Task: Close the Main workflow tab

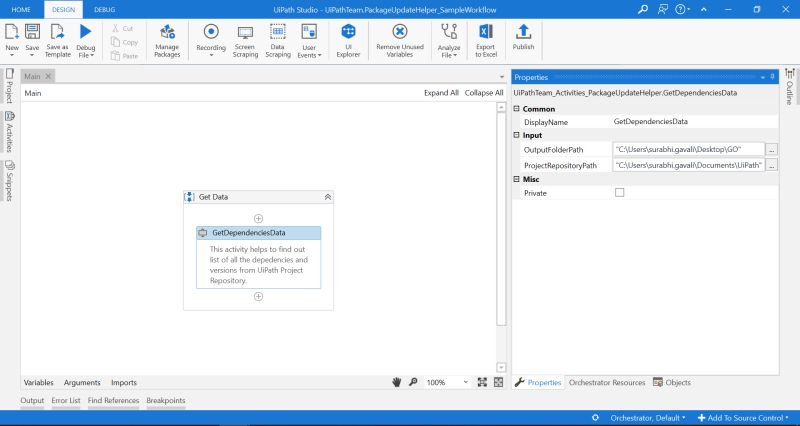Action: 48,77
